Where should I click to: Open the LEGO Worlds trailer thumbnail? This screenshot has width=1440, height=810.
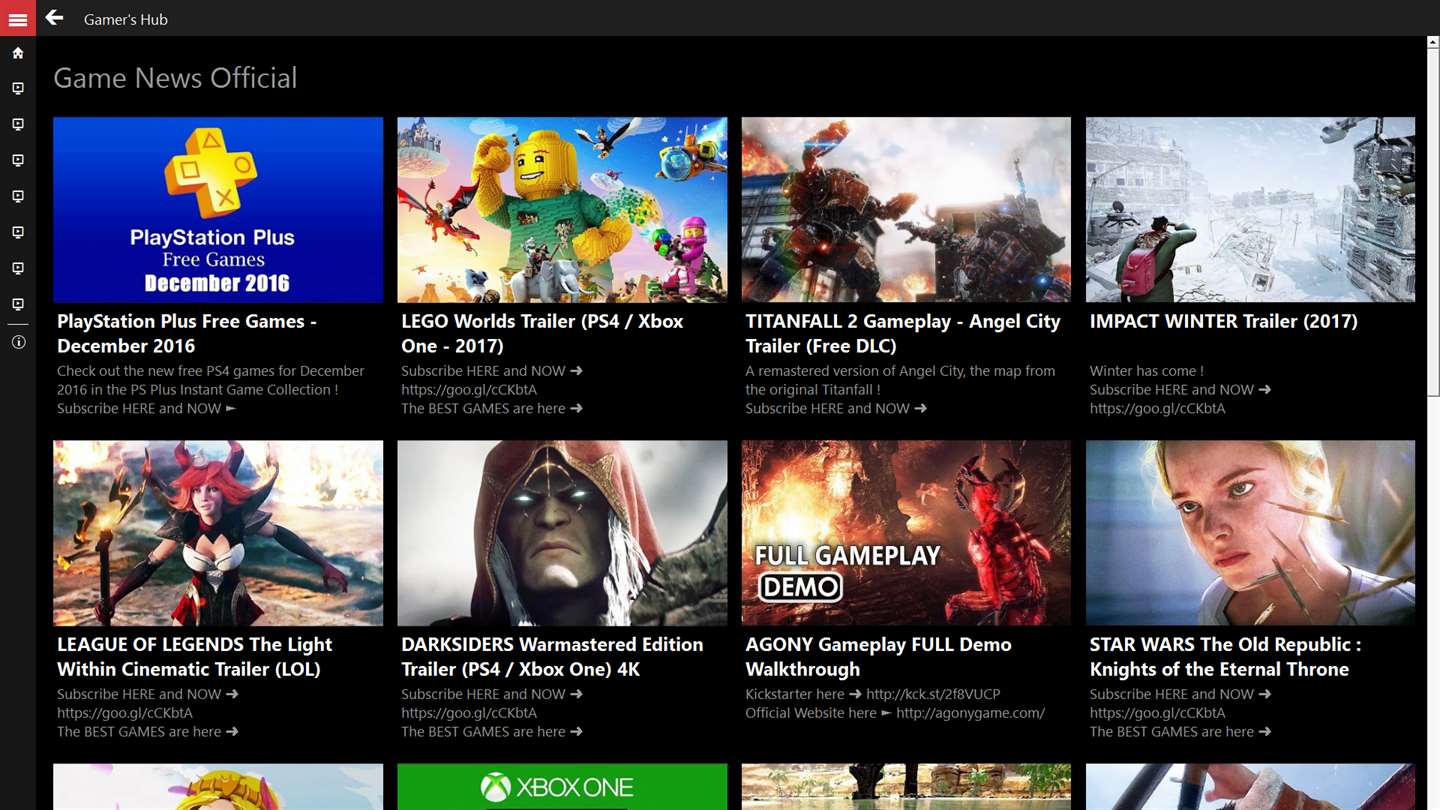pos(562,210)
